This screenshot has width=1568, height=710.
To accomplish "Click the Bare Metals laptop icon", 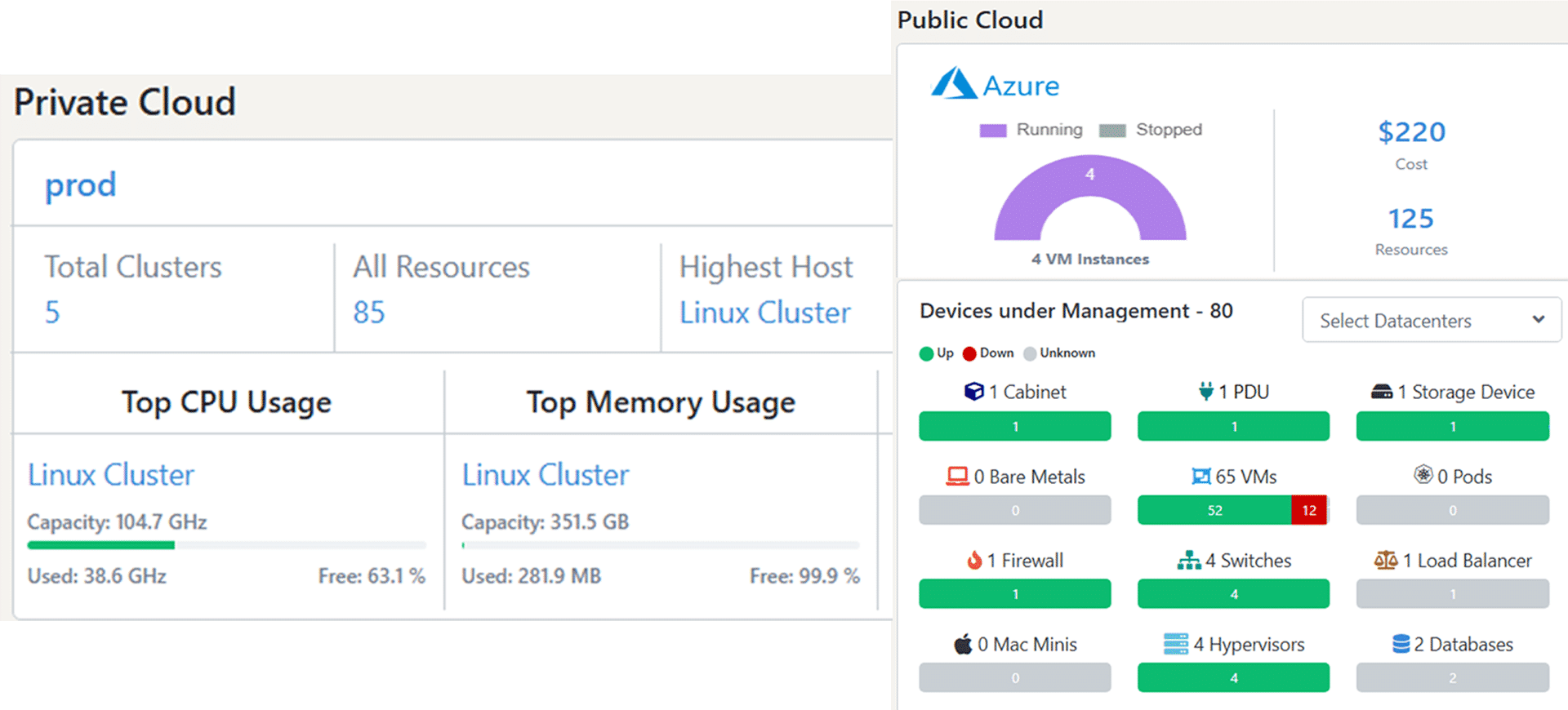I will pos(957,476).
